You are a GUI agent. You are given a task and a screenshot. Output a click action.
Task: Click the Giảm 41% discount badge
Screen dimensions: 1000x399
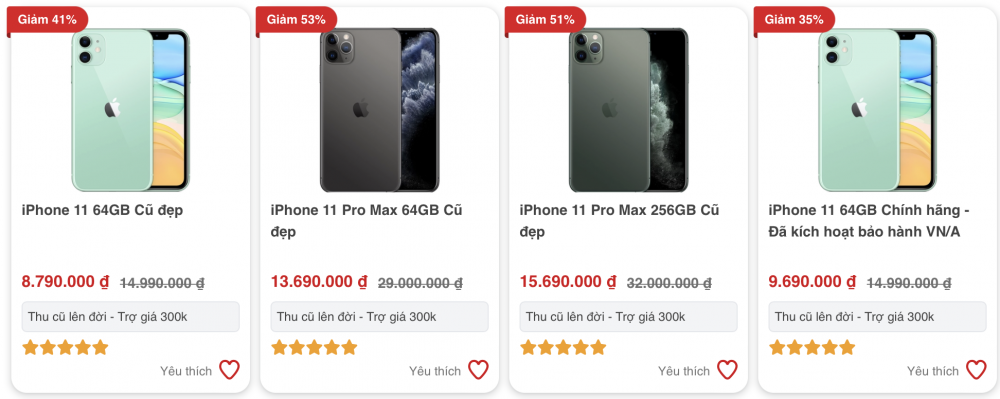pyautogui.click(x=47, y=20)
